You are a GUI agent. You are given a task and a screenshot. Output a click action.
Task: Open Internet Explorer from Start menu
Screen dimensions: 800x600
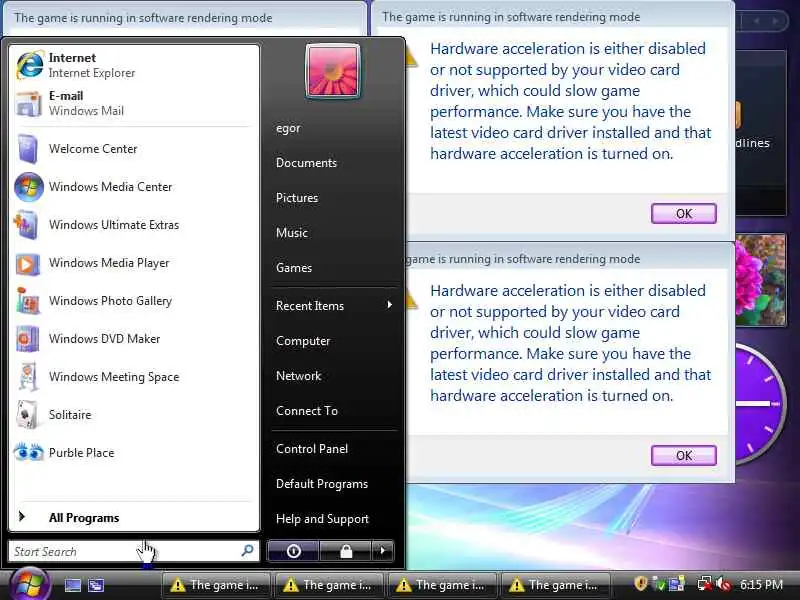[x=134, y=65]
